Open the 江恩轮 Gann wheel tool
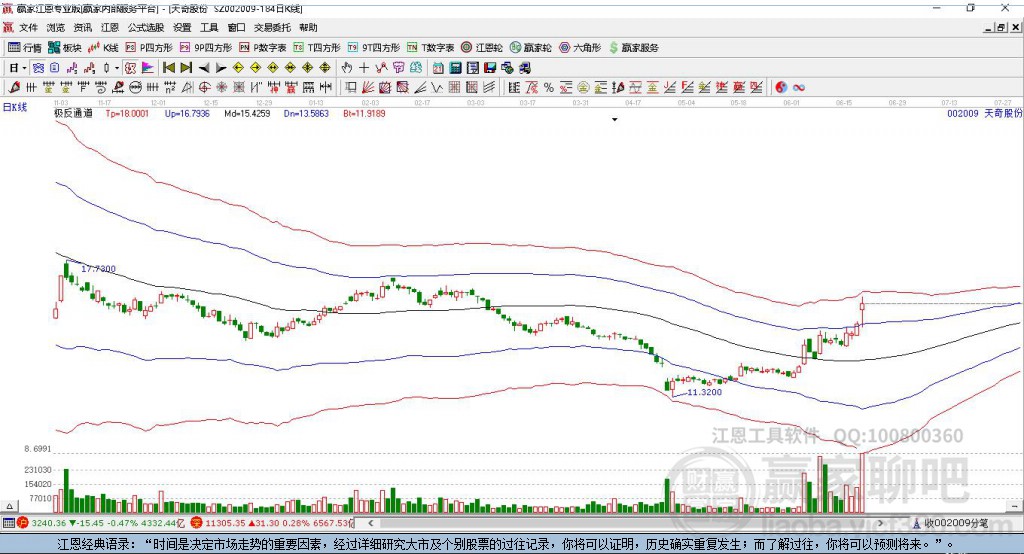Viewport: 1024px width, 554px height. click(x=482, y=48)
